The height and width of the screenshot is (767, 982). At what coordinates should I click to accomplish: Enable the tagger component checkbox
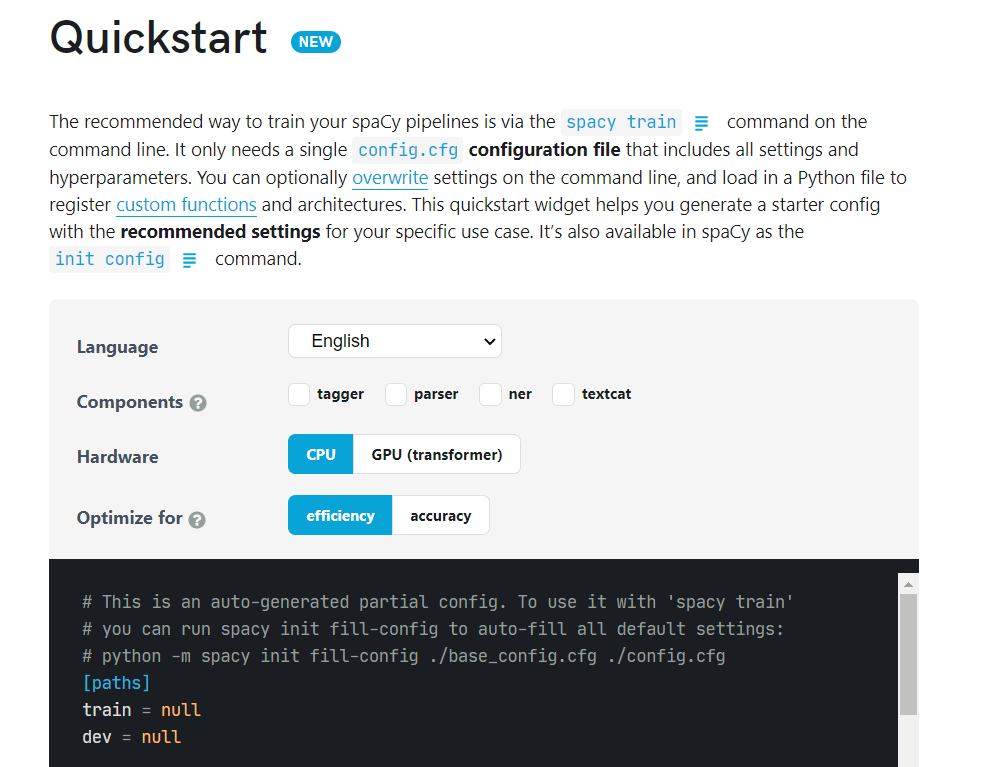coord(299,395)
